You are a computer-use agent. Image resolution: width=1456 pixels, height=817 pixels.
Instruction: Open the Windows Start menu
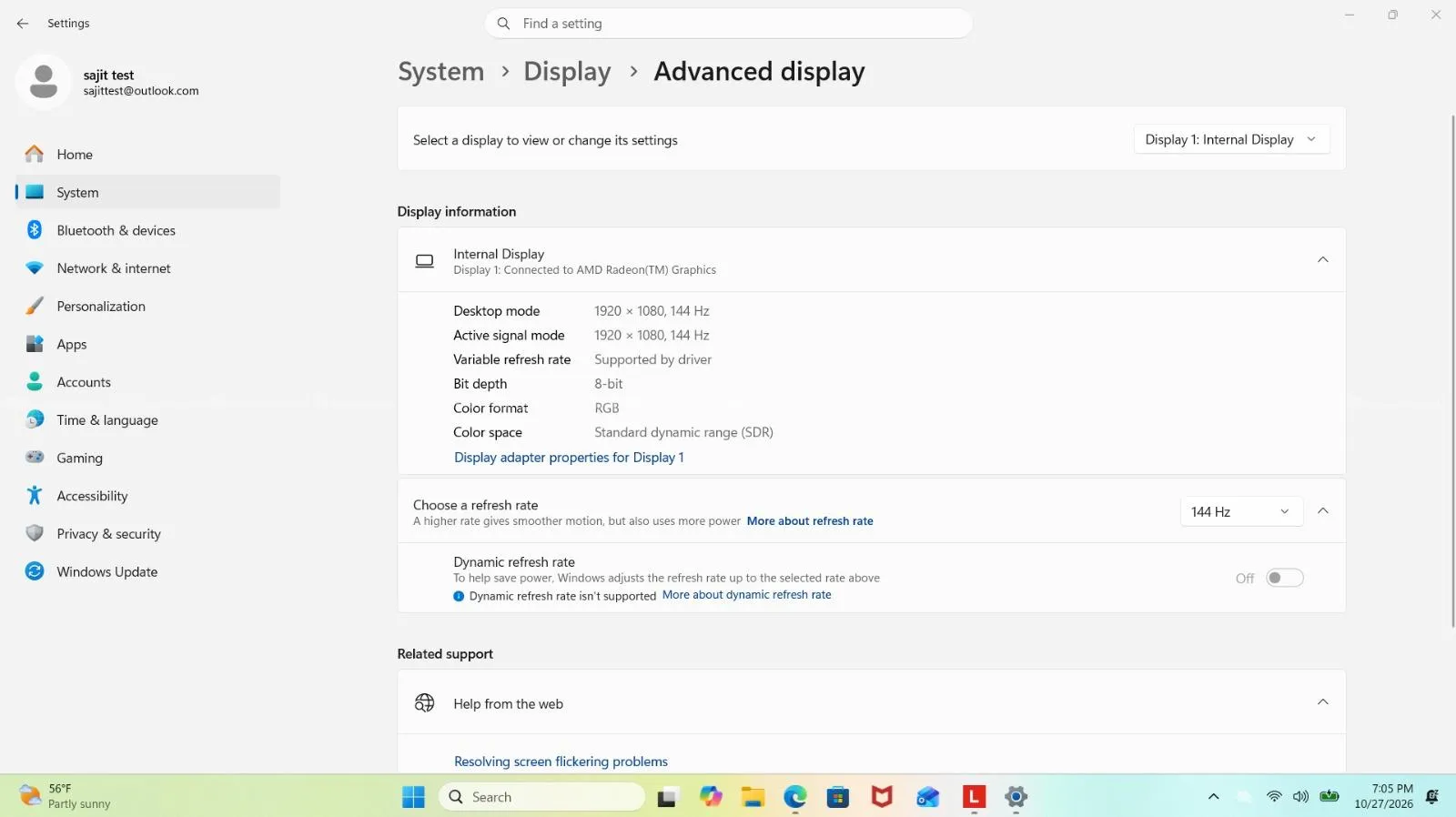413,797
